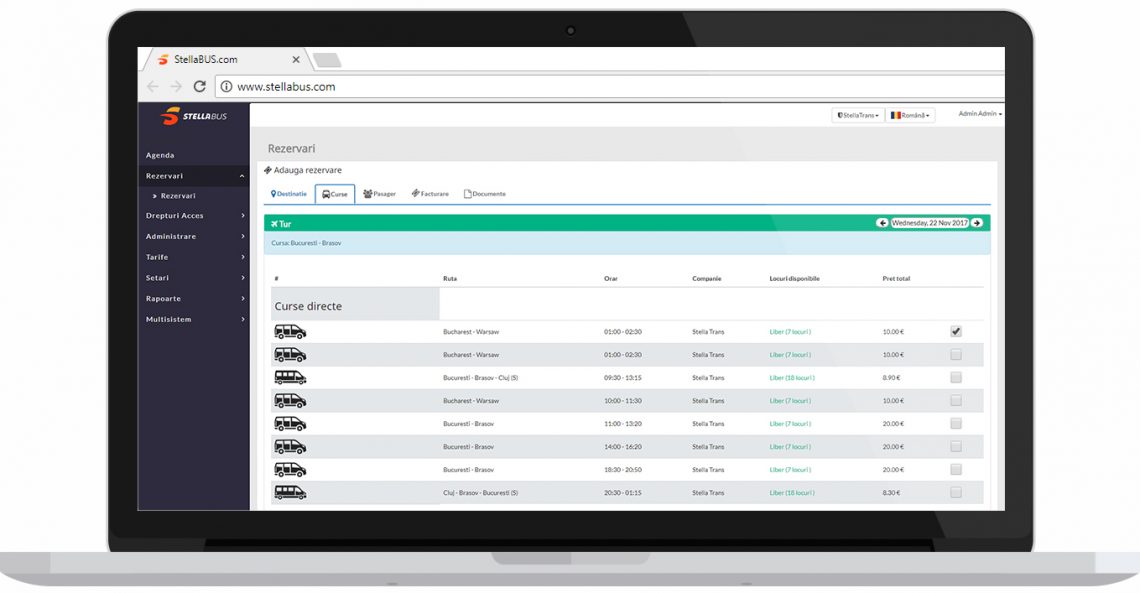Click Liber (18 locuri) for the 20:30 trip

pos(792,493)
